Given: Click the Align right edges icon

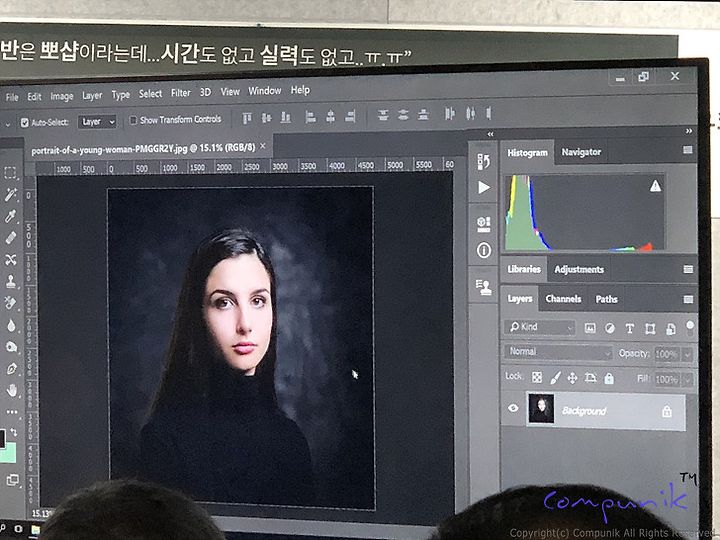Looking at the screenshot, I should (350, 116).
